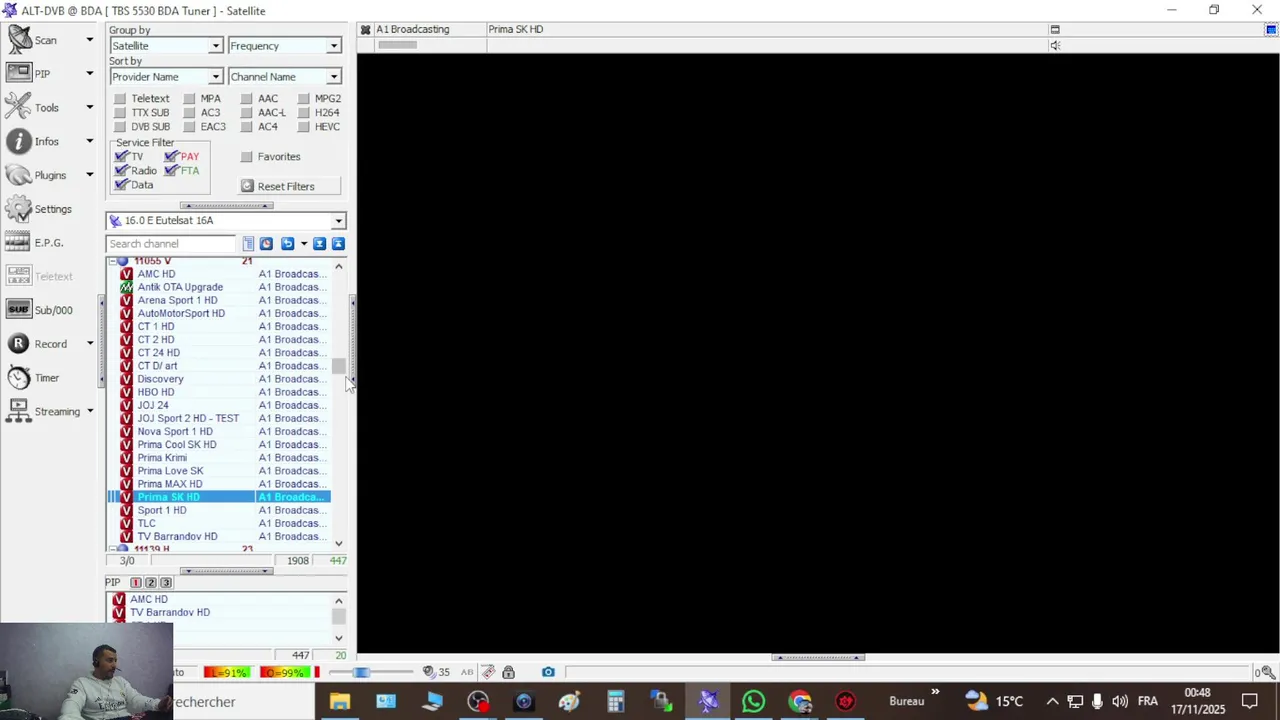Toggle the PAY service filter checkbox
Screen dimensions: 1280x720
(x=171, y=157)
